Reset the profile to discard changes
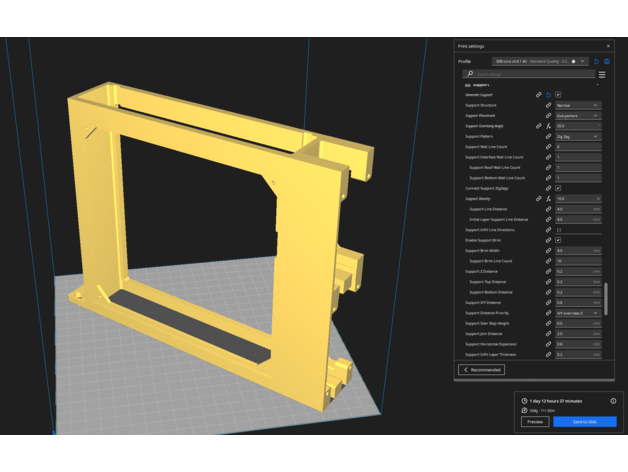 pyautogui.click(x=596, y=61)
